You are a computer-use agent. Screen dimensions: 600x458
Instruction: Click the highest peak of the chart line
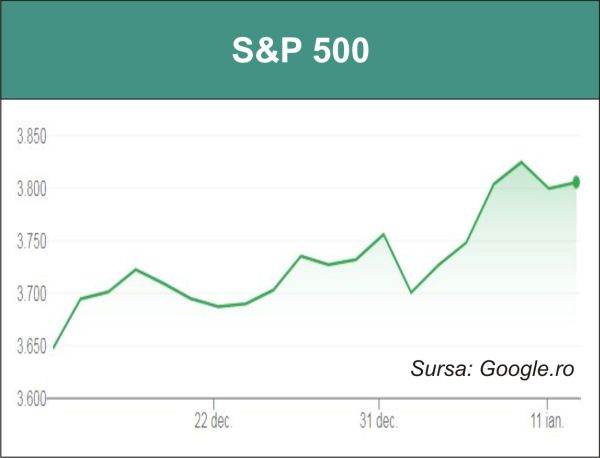521,162
